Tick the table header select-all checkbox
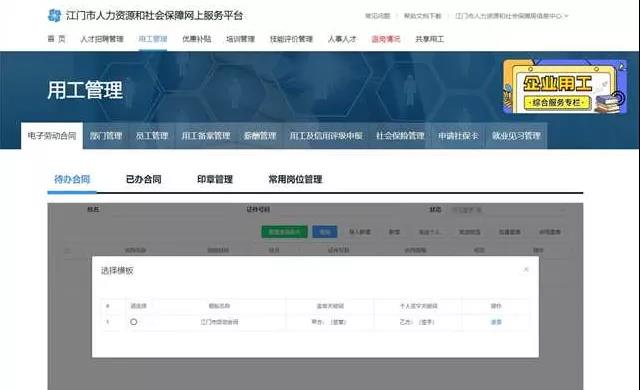Image resolution: width=640 pixels, height=390 pixels. (67, 250)
